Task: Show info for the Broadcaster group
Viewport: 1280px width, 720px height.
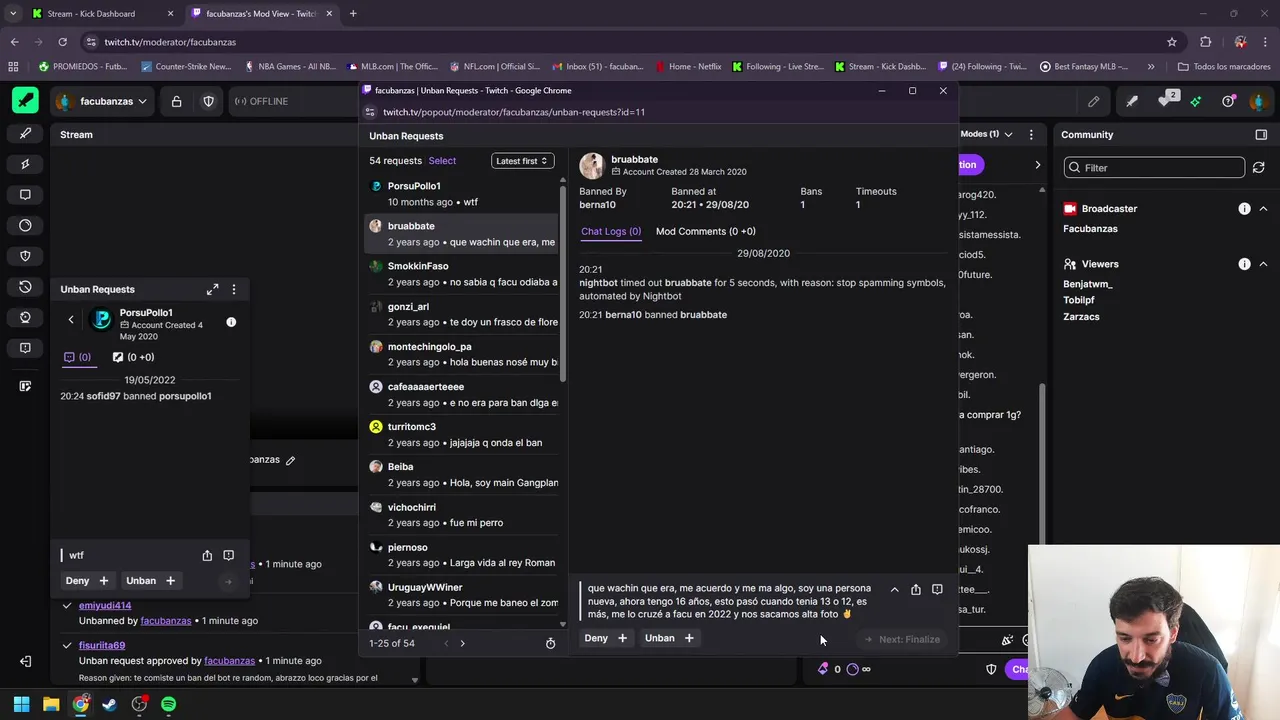Action: [1244, 209]
